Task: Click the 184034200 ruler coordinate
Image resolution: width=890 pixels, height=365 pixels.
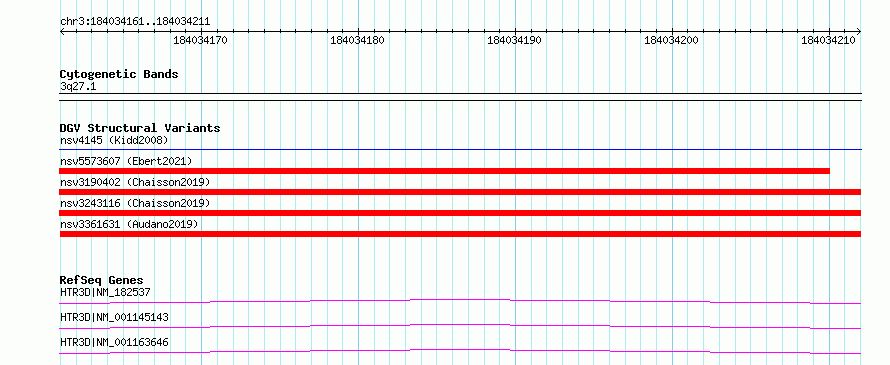Action: [x=672, y=41]
